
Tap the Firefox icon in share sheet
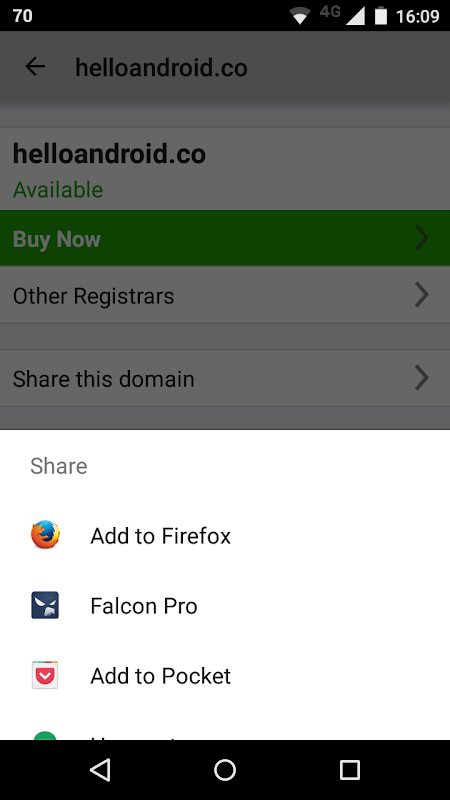pos(45,535)
